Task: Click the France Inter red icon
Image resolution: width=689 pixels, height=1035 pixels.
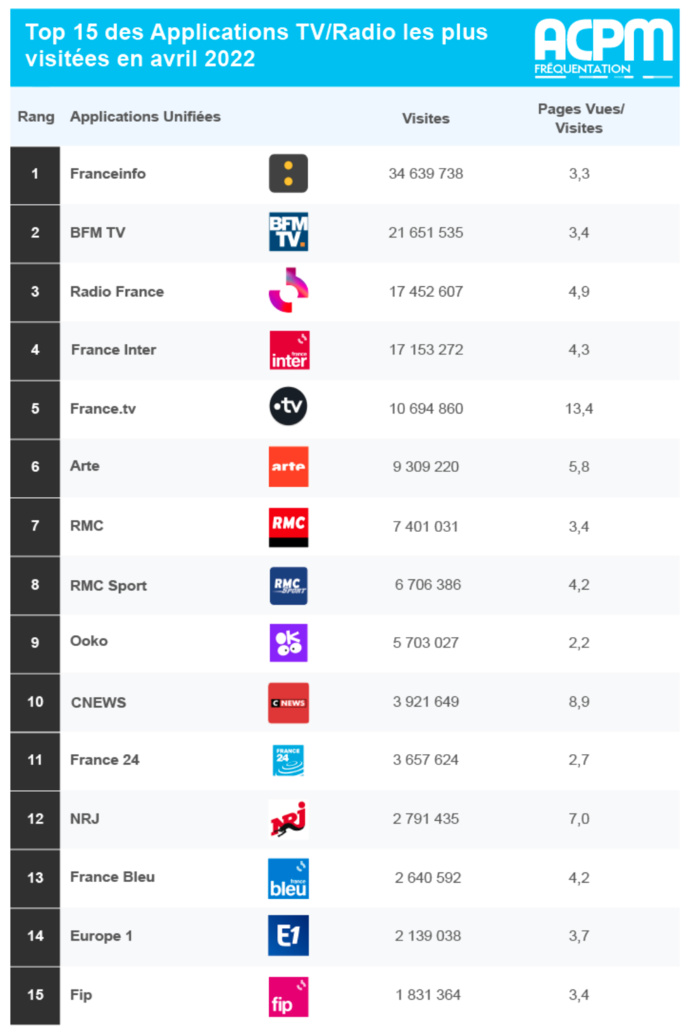Action: pos(288,350)
